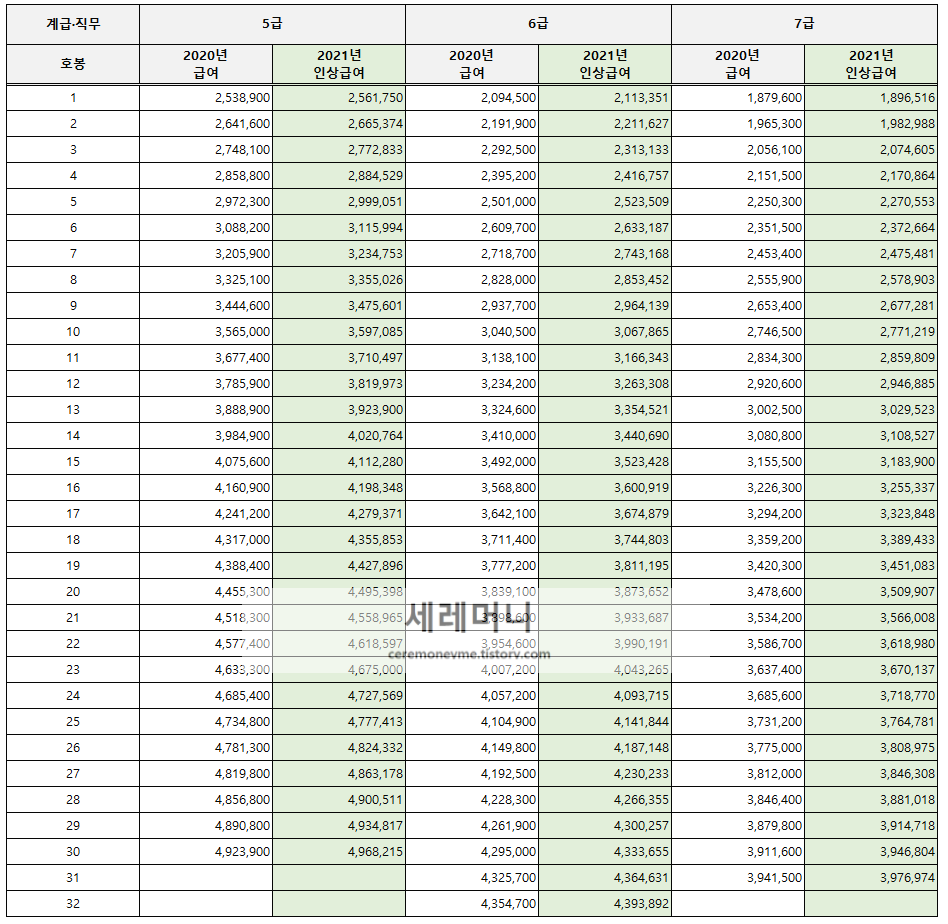
Task: Click cell 3,785,900 in row 12
Action: [x=206, y=384]
